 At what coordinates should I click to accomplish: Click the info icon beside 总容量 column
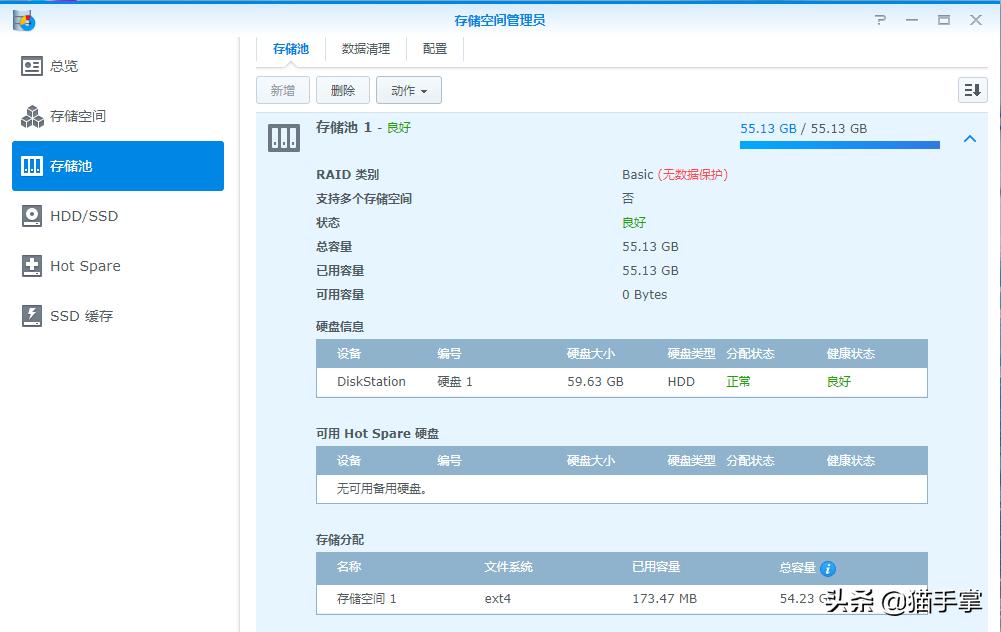[828, 567]
